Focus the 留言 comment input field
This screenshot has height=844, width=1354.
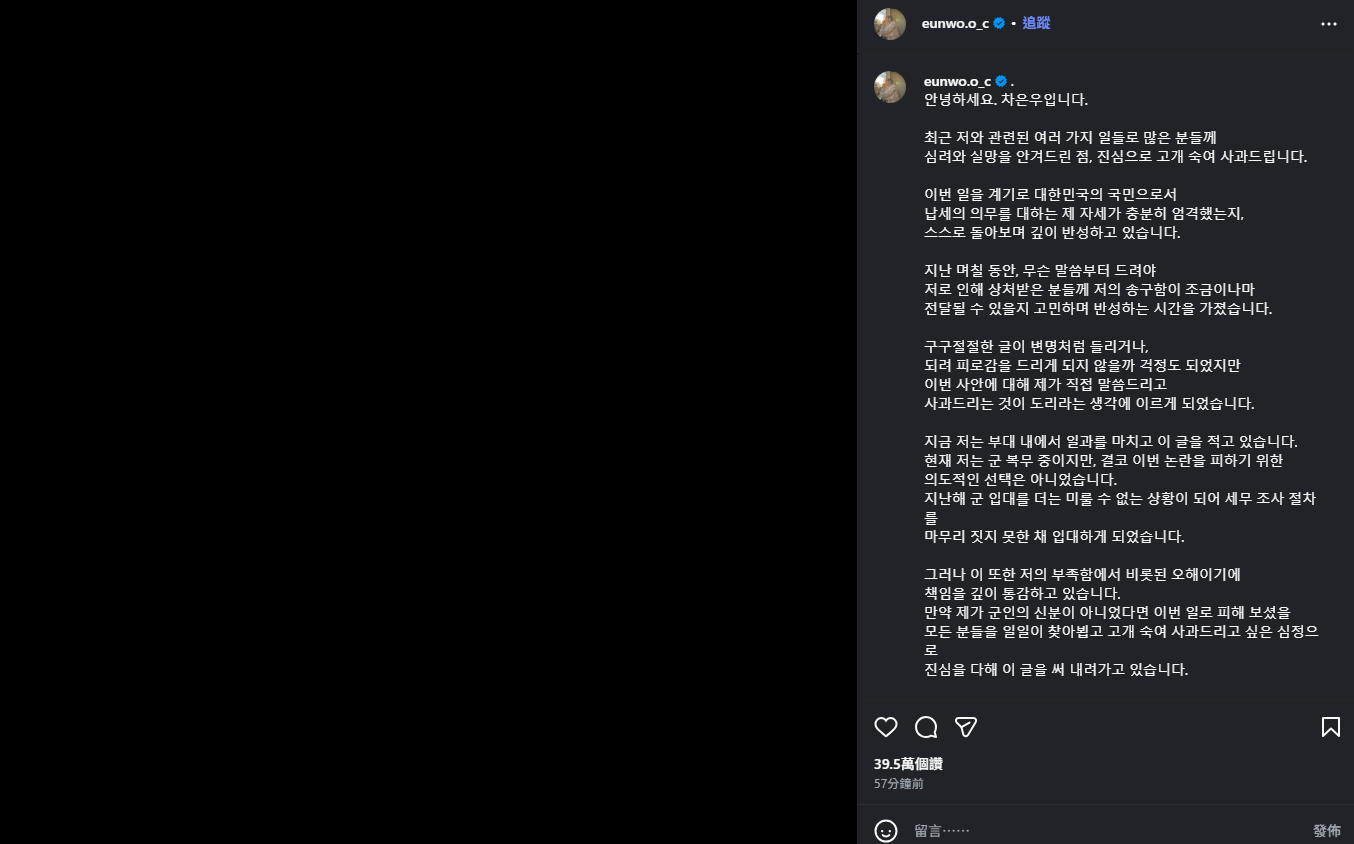1107,831
